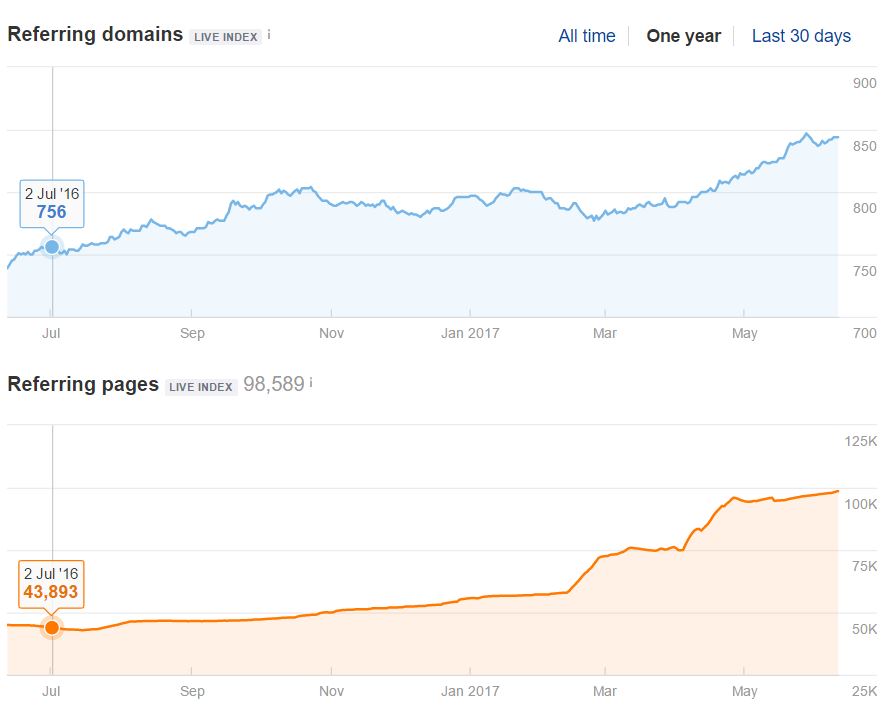Click the Referring pages heading
The image size is (891, 721).
[83, 384]
